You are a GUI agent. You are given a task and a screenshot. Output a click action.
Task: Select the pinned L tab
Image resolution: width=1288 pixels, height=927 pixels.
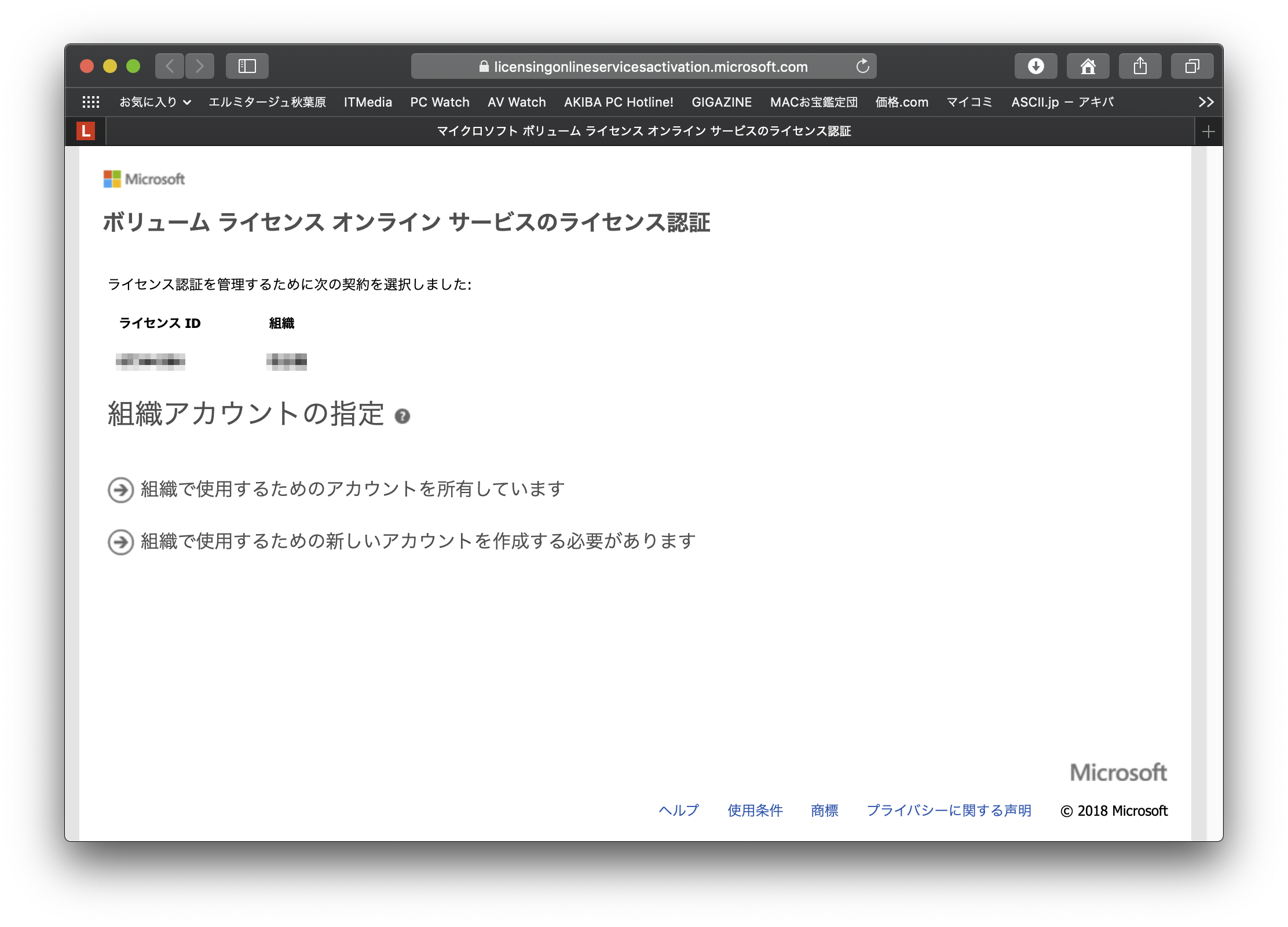point(86,132)
